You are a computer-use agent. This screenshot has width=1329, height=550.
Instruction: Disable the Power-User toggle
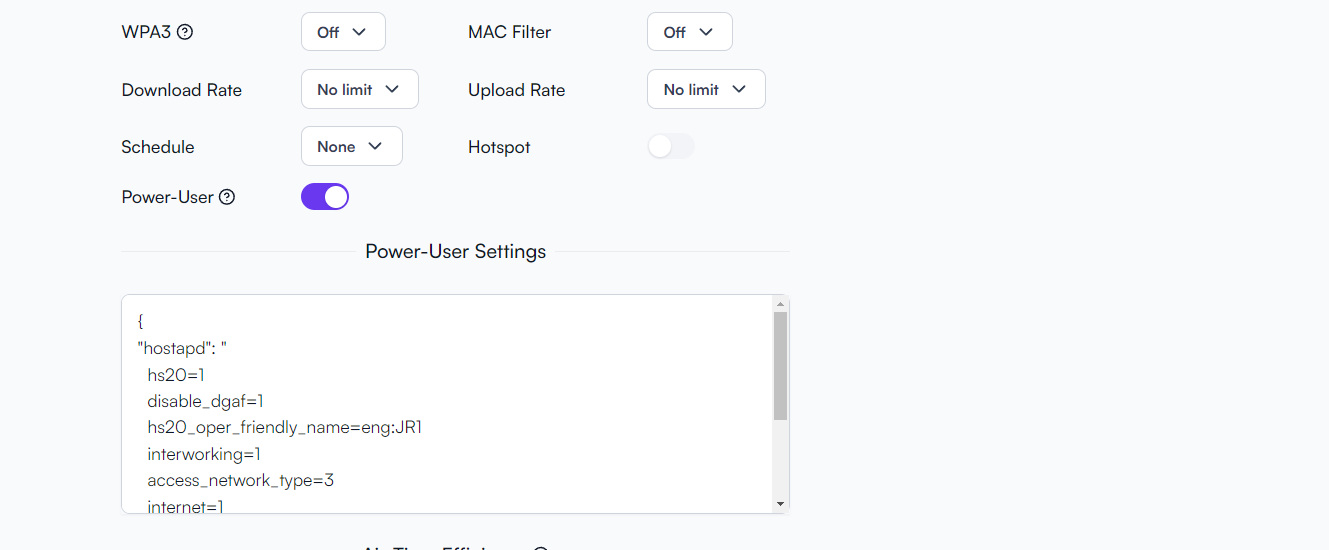click(x=325, y=197)
